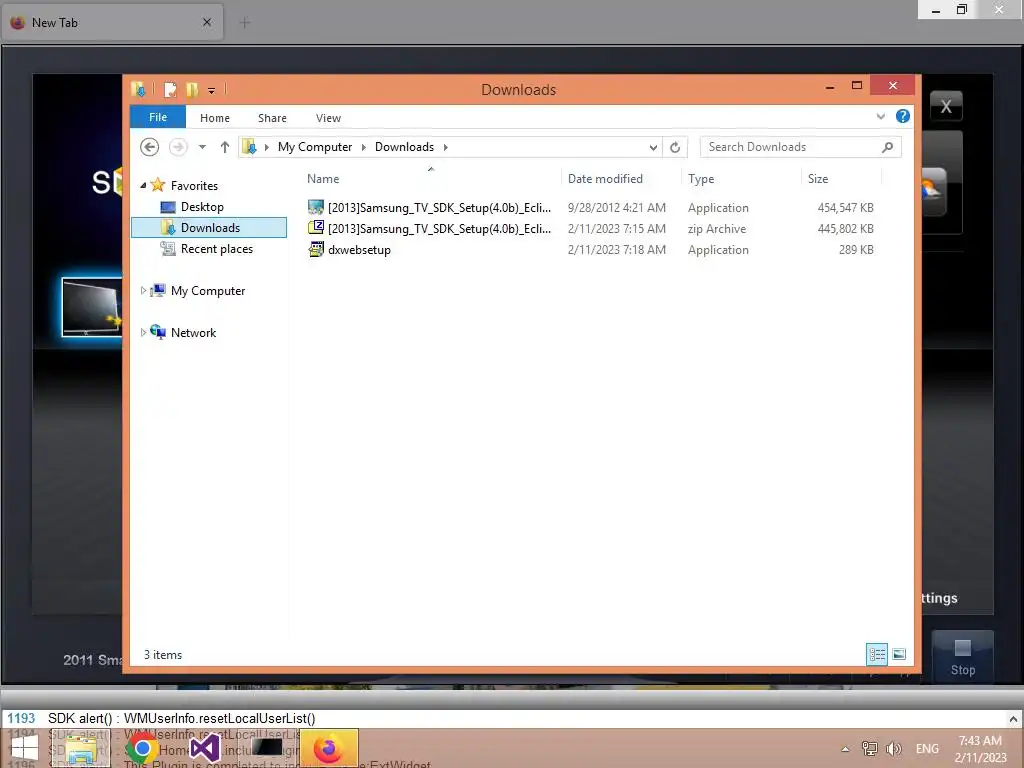Click the folder icon in the address bar
The width and height of the screenshot is (1024, 768).
[249, 147]
